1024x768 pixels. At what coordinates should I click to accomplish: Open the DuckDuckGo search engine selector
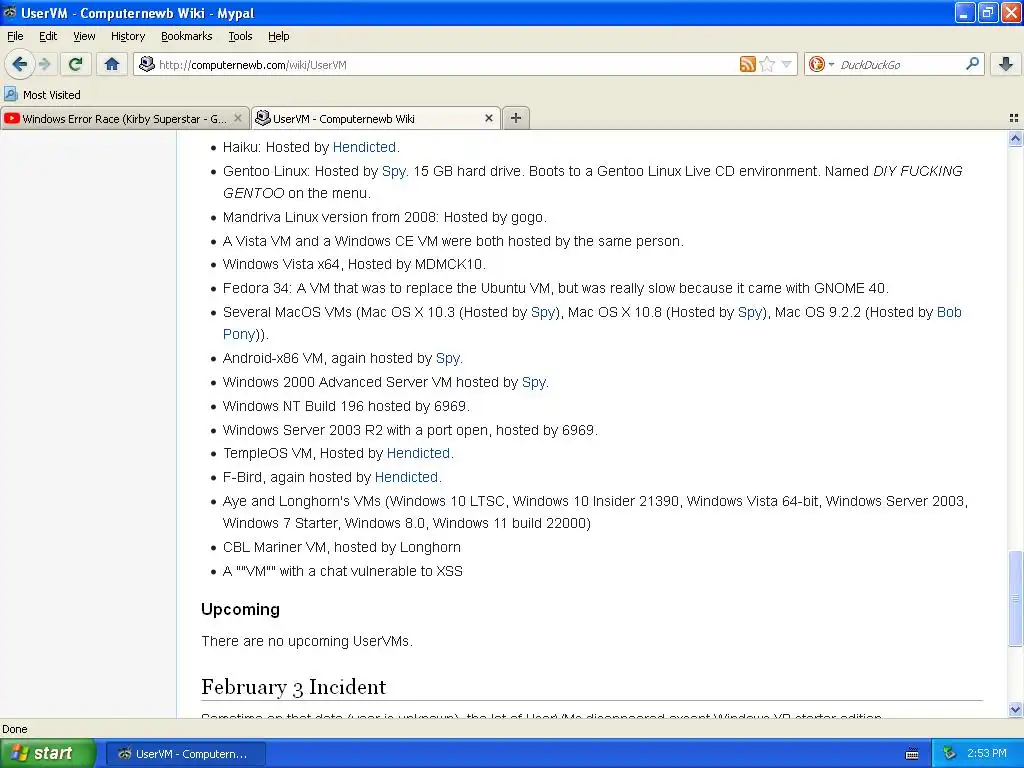click(x=821, y=64)
